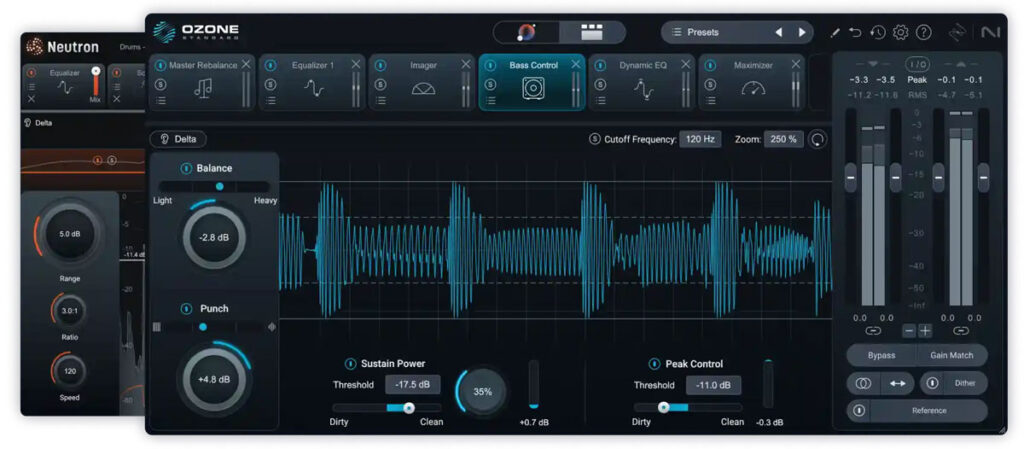Screen dimensions: 1024x449
Task: Toggle Peak Control on or off
Action: pyautogui.click(x=654, y=364)
